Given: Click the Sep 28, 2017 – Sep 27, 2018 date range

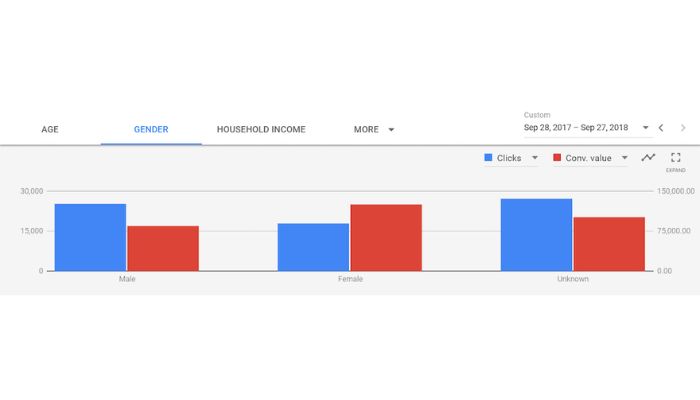Looking at the screenshot, I should pyautogui.click(x=576, y=128).
